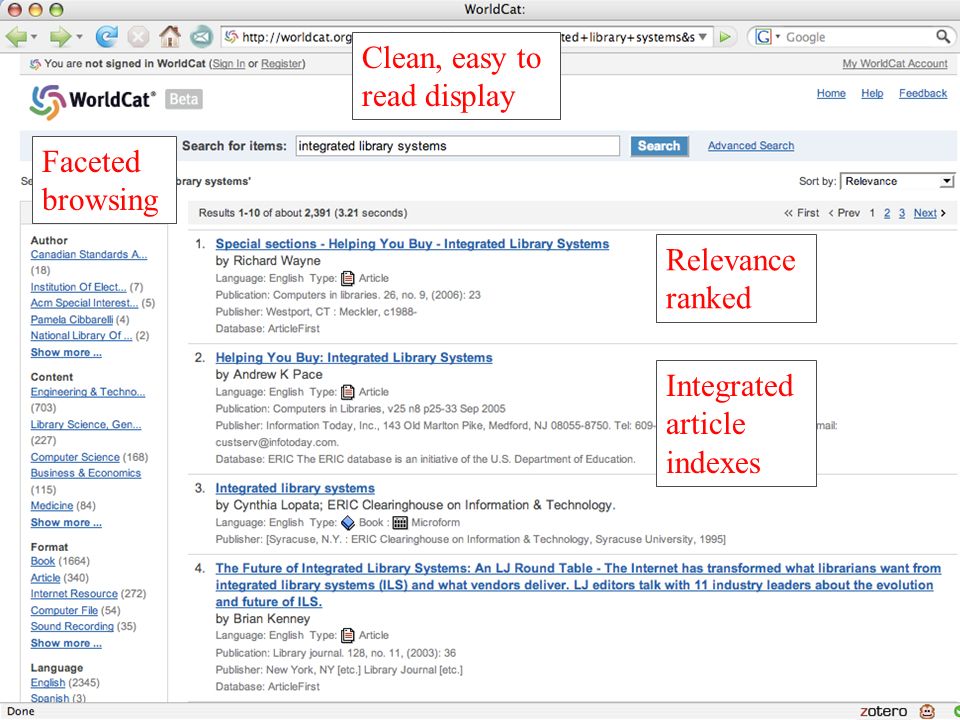Click the Article icon for Brian Kenney result
The height and width of the screenshot is (720, 960).
[x=348, y=636]
